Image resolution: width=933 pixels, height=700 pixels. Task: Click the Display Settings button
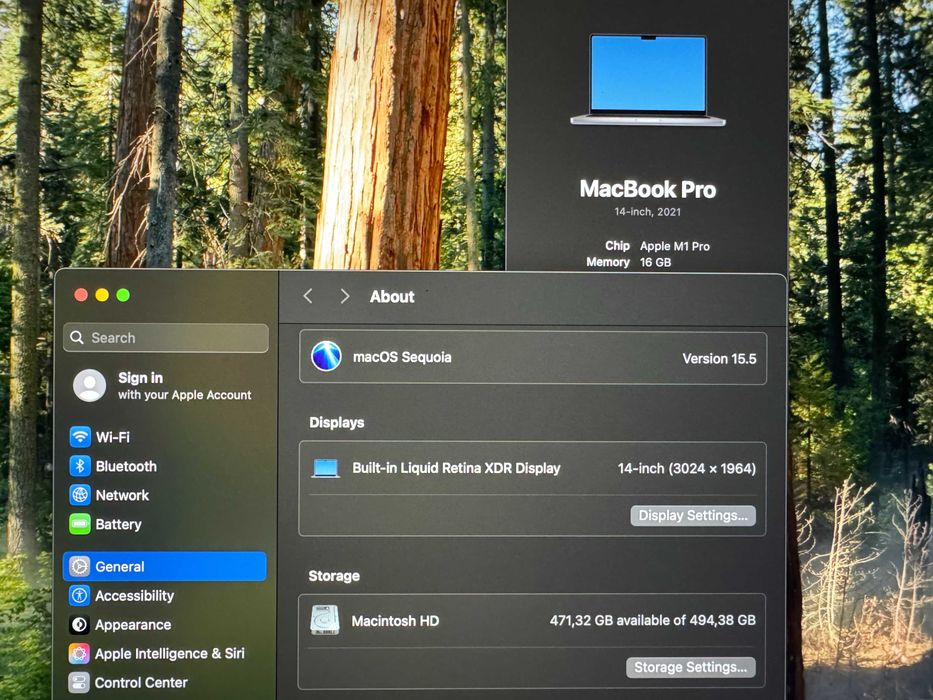click(693, 515)
